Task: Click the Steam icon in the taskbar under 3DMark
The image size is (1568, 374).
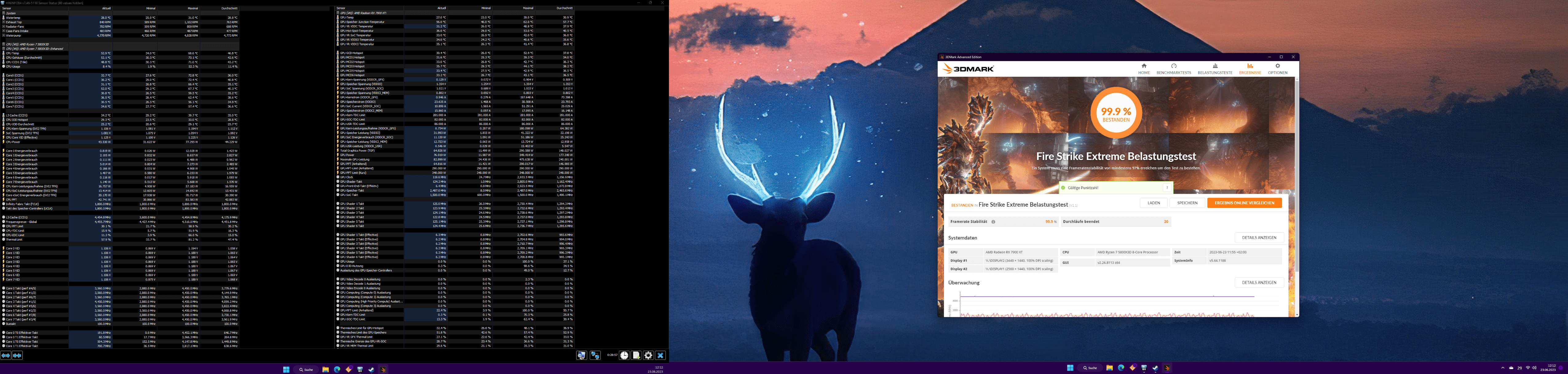Action: point(1156,368)
